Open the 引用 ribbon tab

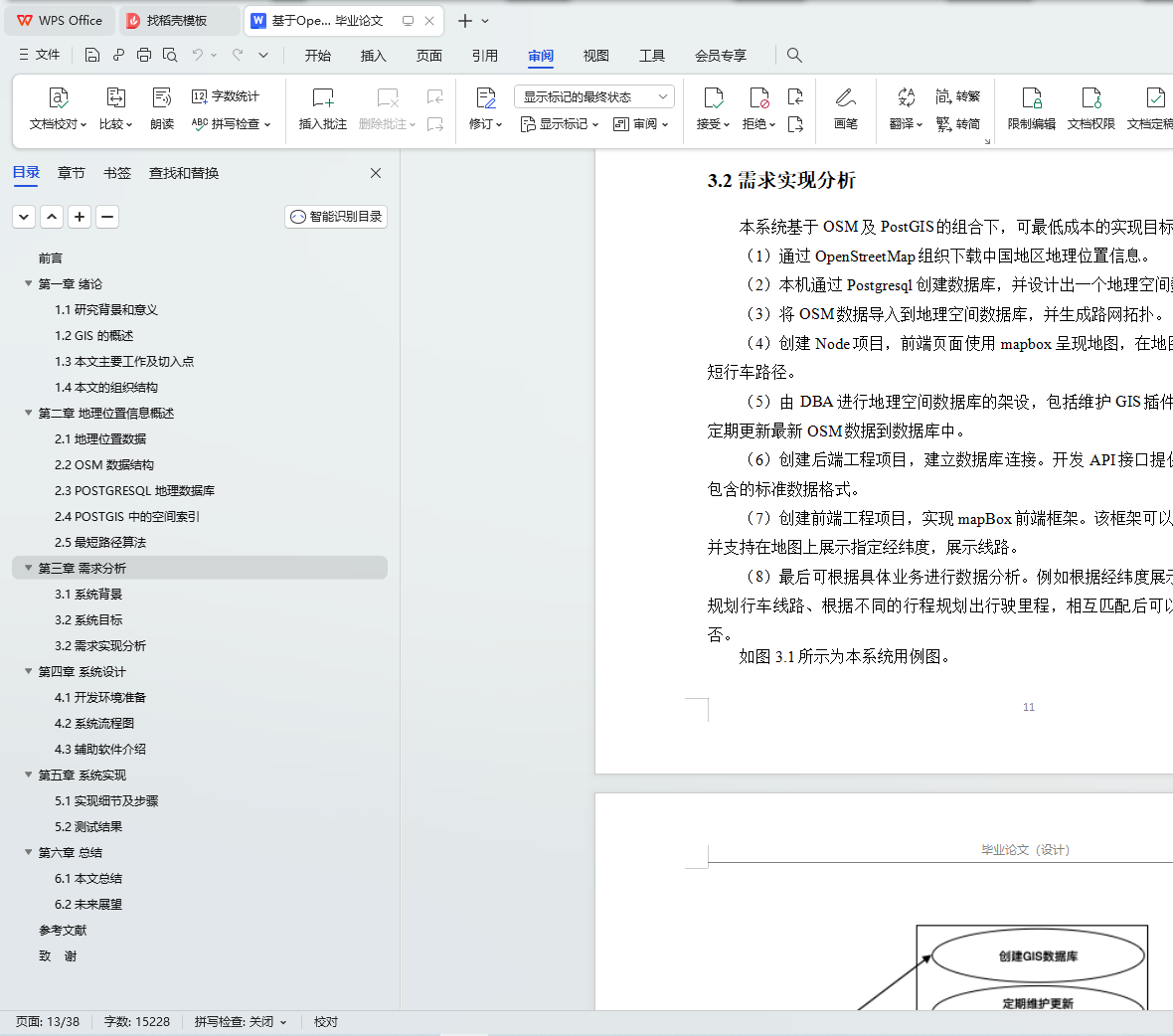pyautogui.click(x=485, y=56)
